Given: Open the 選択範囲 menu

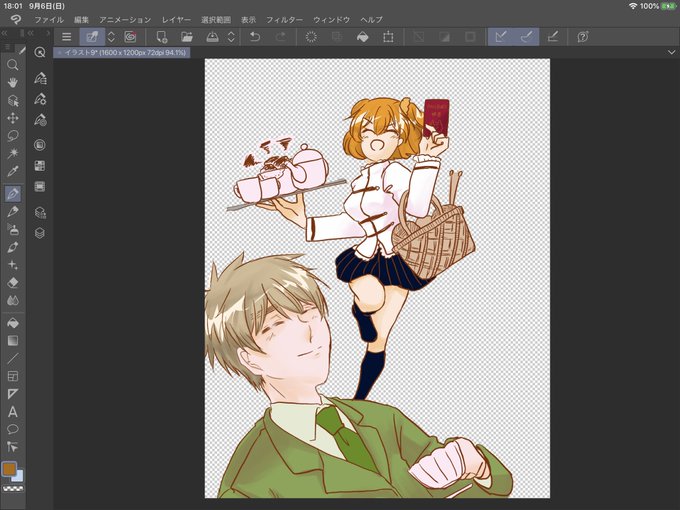Looking at the screenshot, I should coord(216,20).
